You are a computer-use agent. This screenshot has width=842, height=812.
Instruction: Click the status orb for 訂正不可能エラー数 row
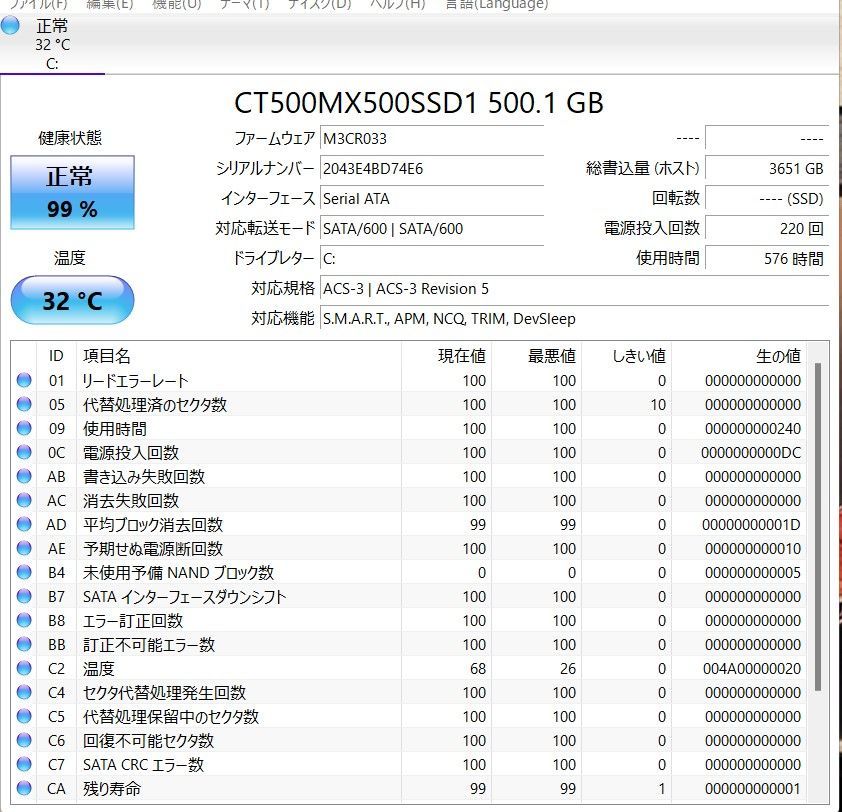click(x=24, y=644)
